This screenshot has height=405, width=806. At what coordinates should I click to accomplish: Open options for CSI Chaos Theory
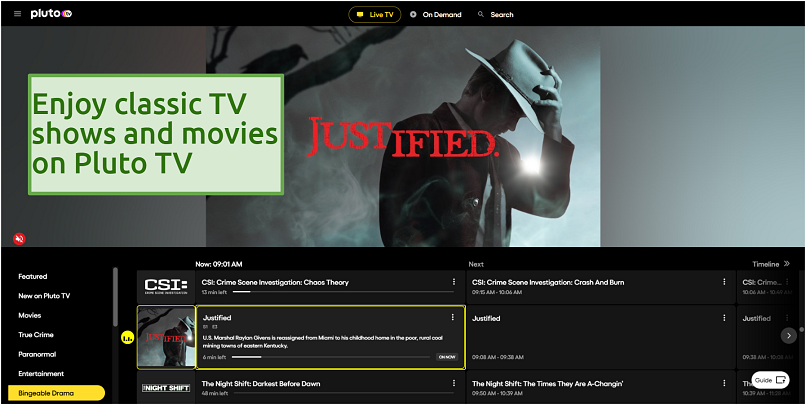pos(453,282)
